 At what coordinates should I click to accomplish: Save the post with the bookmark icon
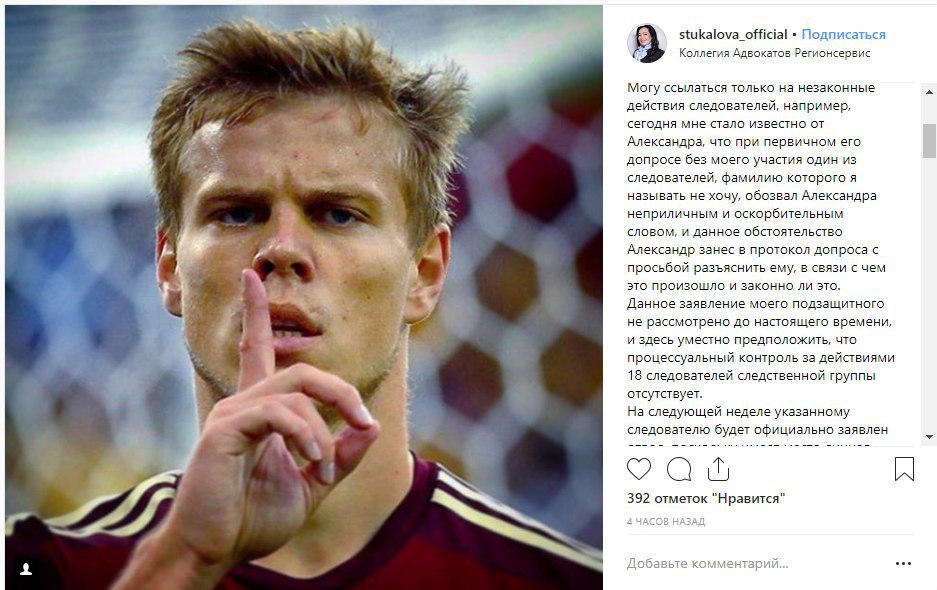(x=904, y=469)
